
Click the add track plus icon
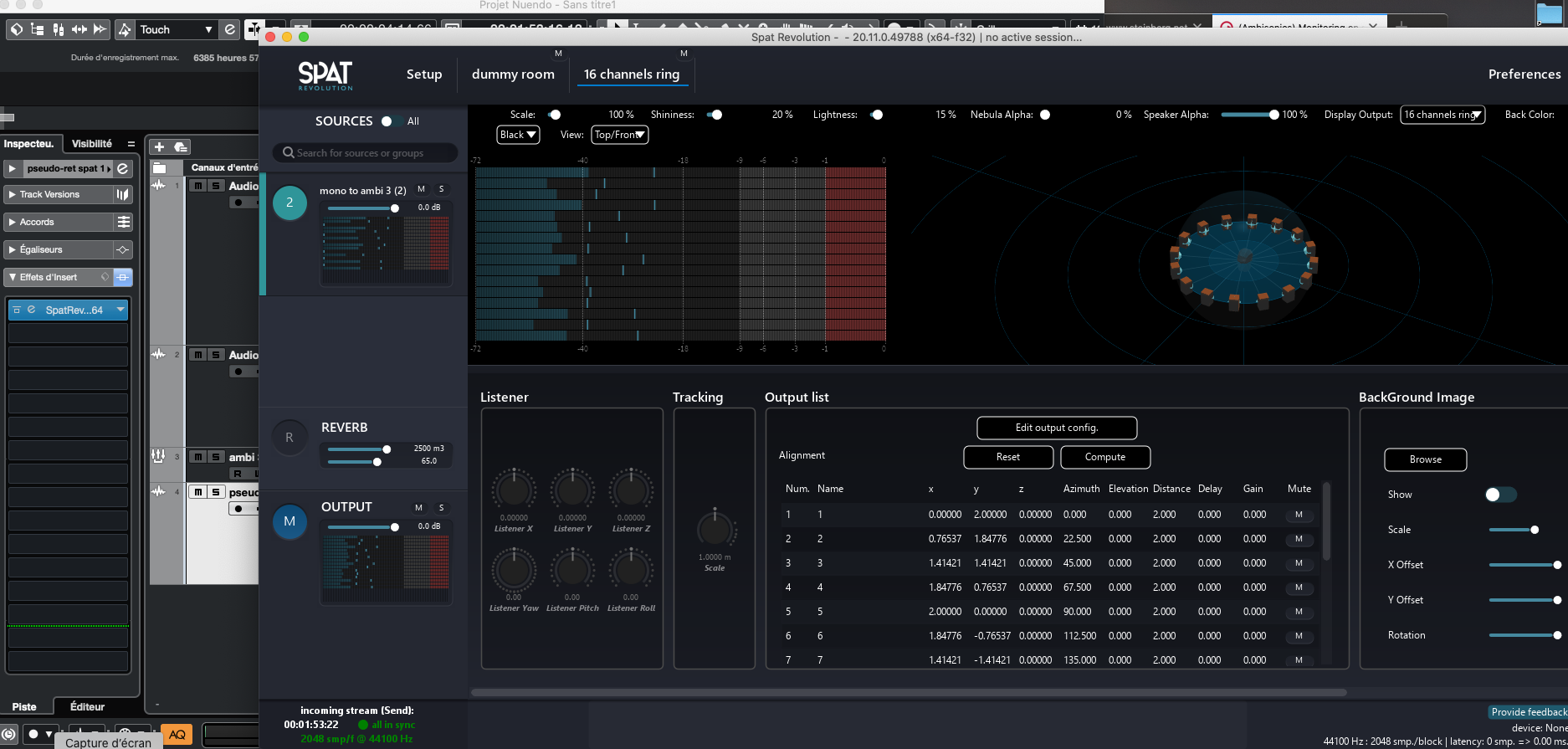point(159,146)
